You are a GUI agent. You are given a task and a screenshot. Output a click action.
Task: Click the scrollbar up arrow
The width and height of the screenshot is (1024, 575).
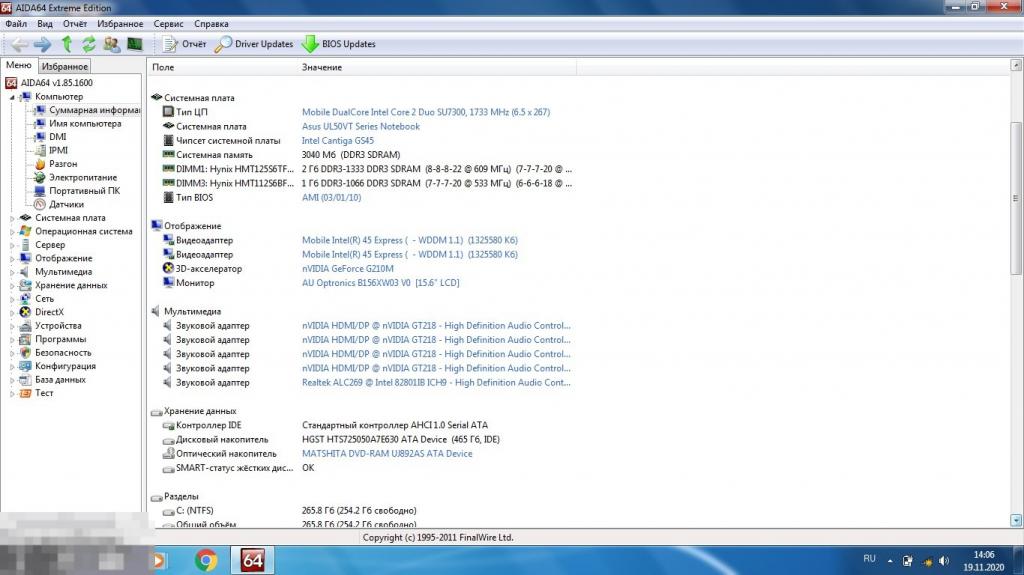coord(1016,65)
